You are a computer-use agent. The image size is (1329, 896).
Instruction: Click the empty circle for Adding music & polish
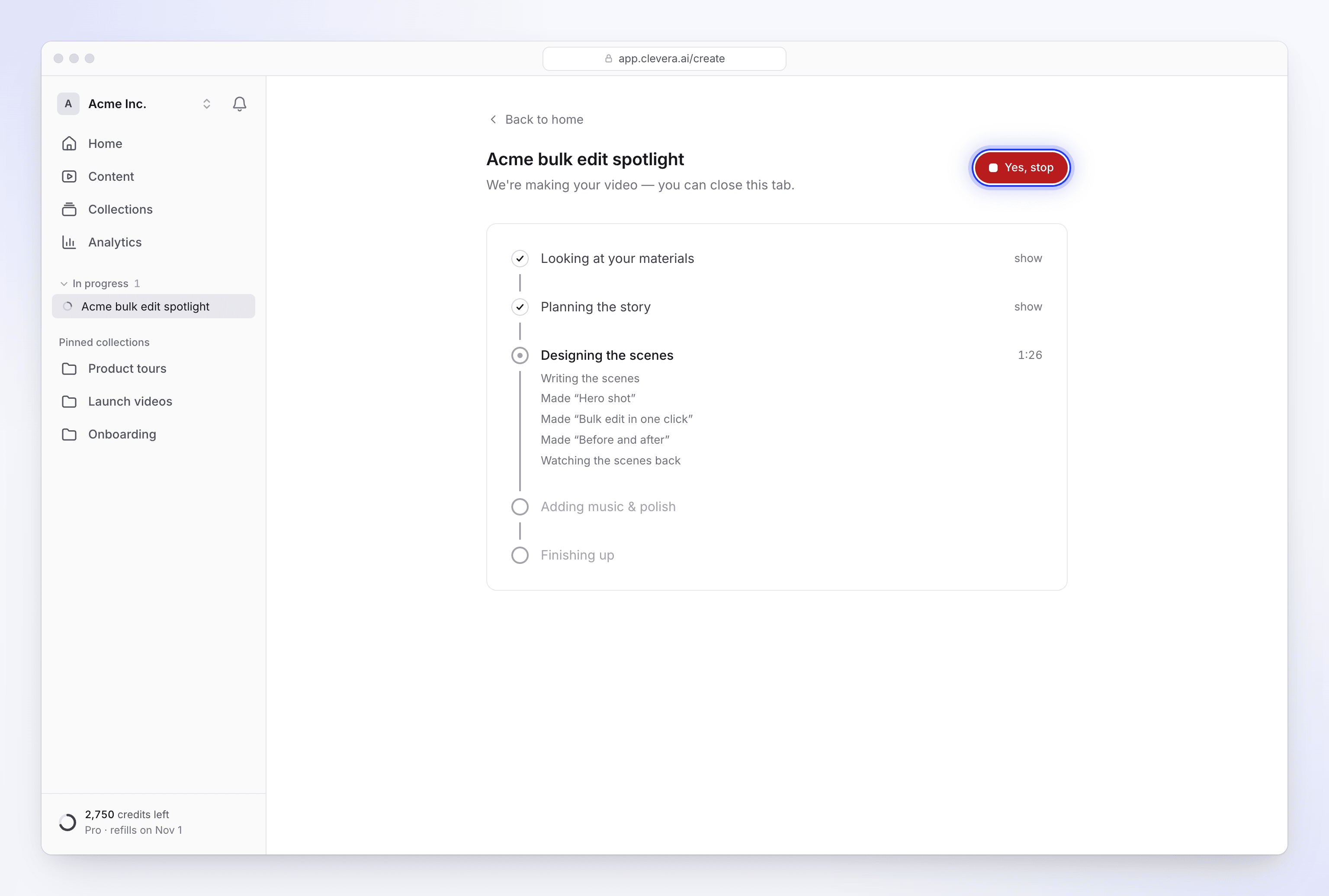coord(520,507)
